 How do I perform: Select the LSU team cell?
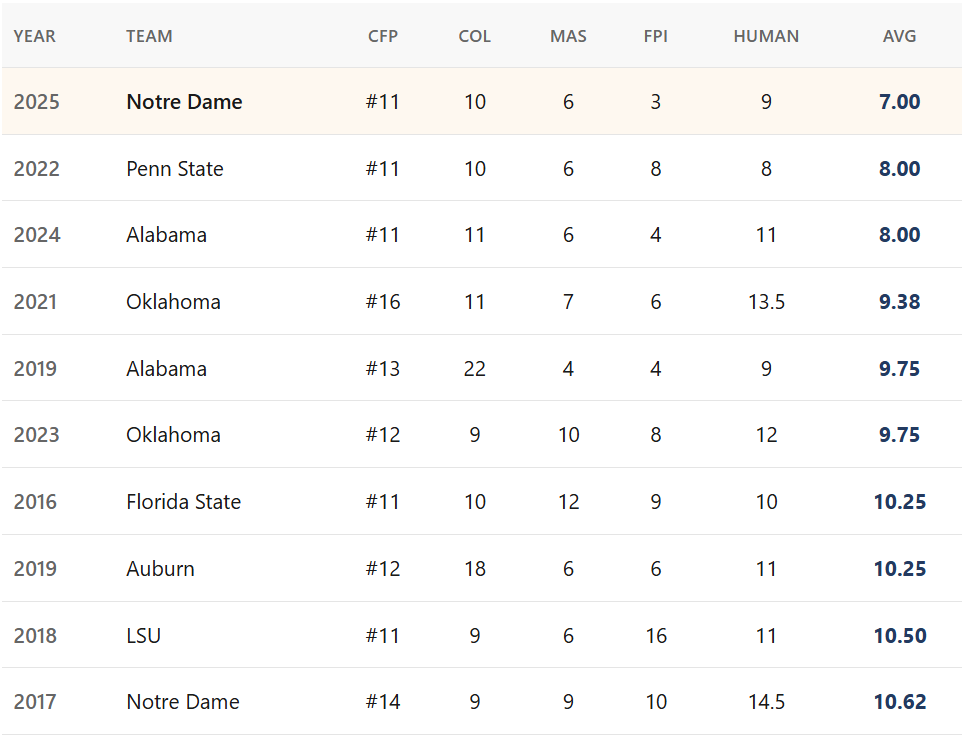coord(143,636)
